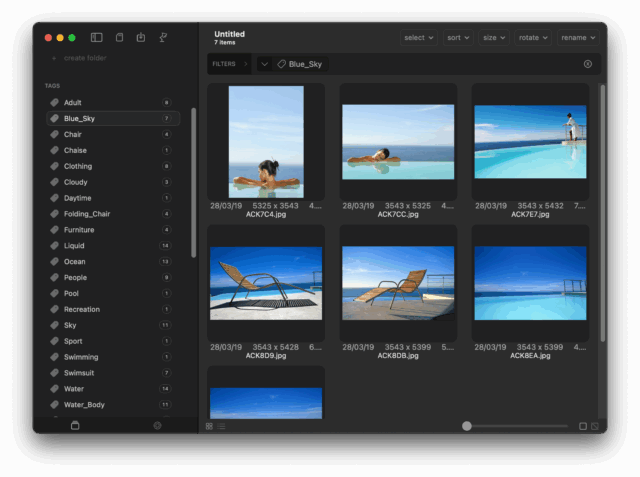
Task: Open the select dropdown
Action: (x=418, y=38)
